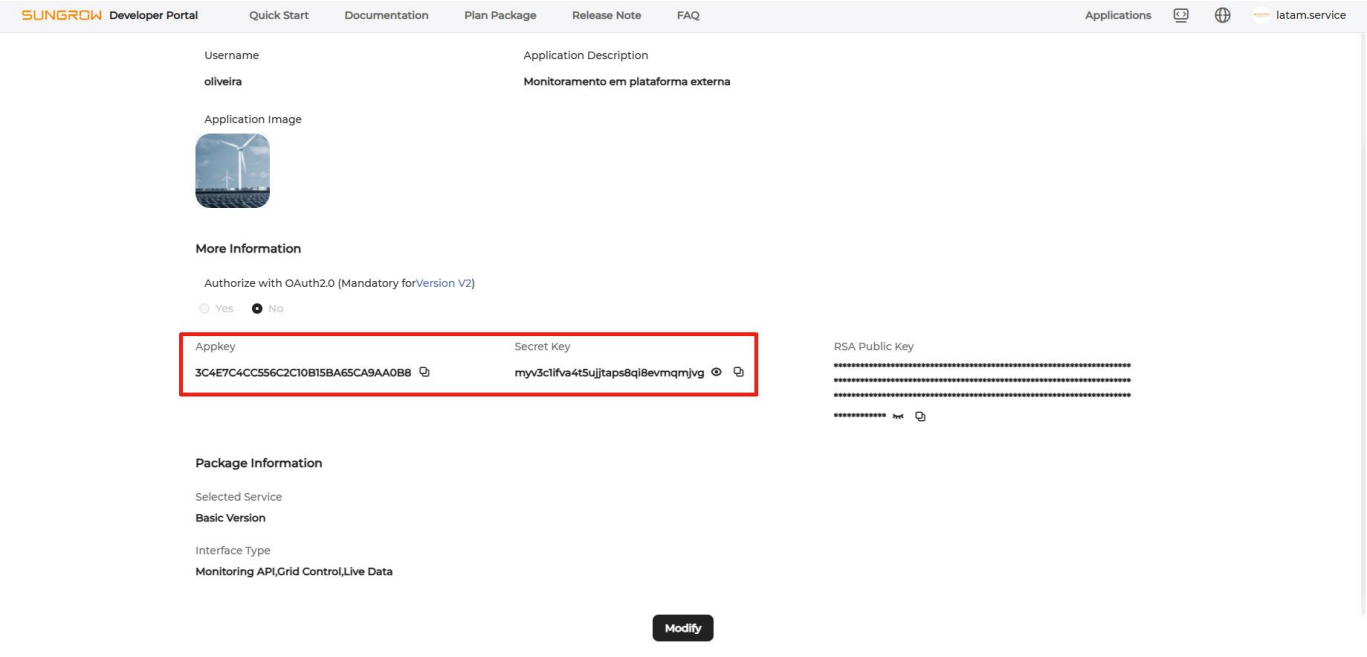1367x657 pixels.
Task: Click the Sungrow logo
Action: pos(62,15)
